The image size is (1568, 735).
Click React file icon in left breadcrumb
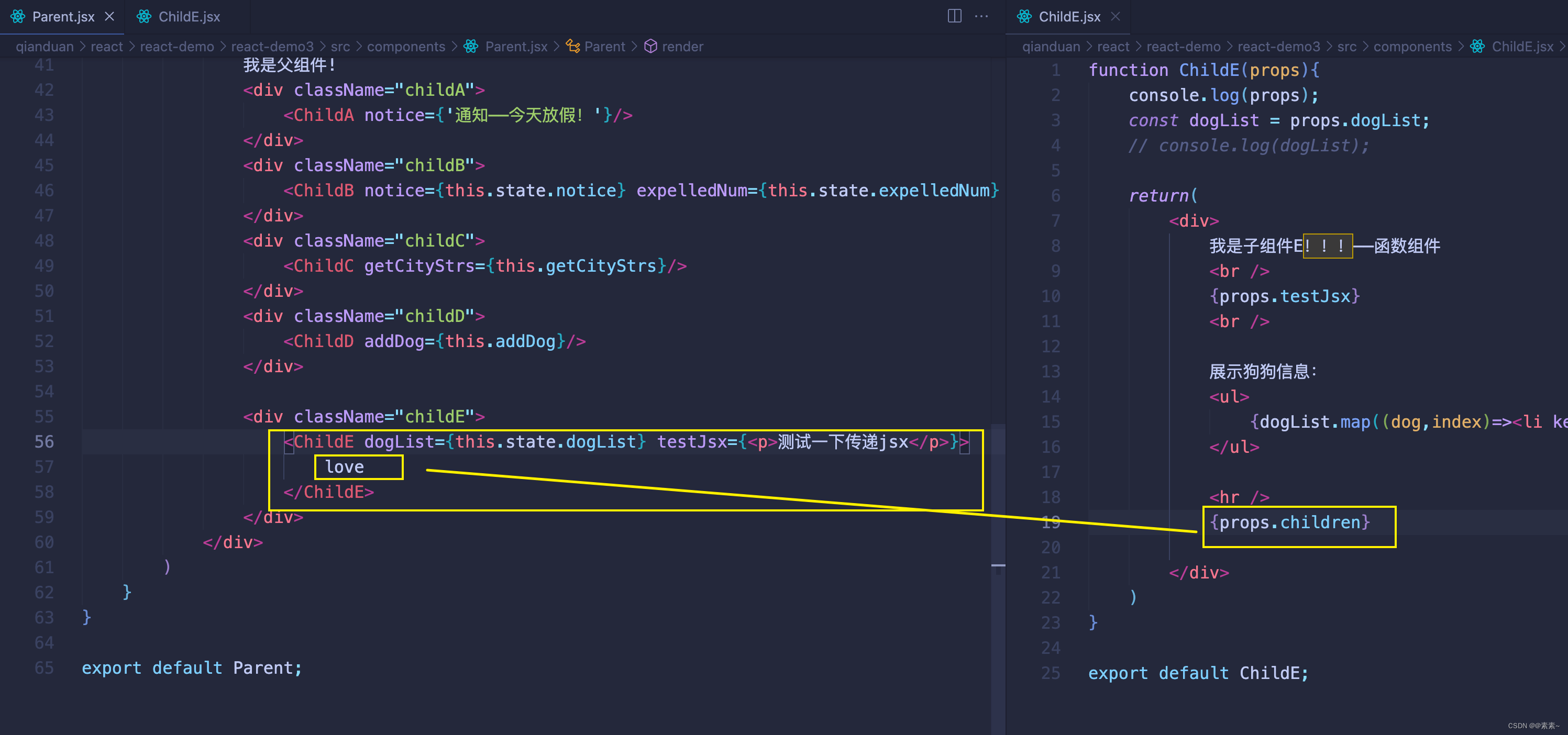tap(470, 46)
